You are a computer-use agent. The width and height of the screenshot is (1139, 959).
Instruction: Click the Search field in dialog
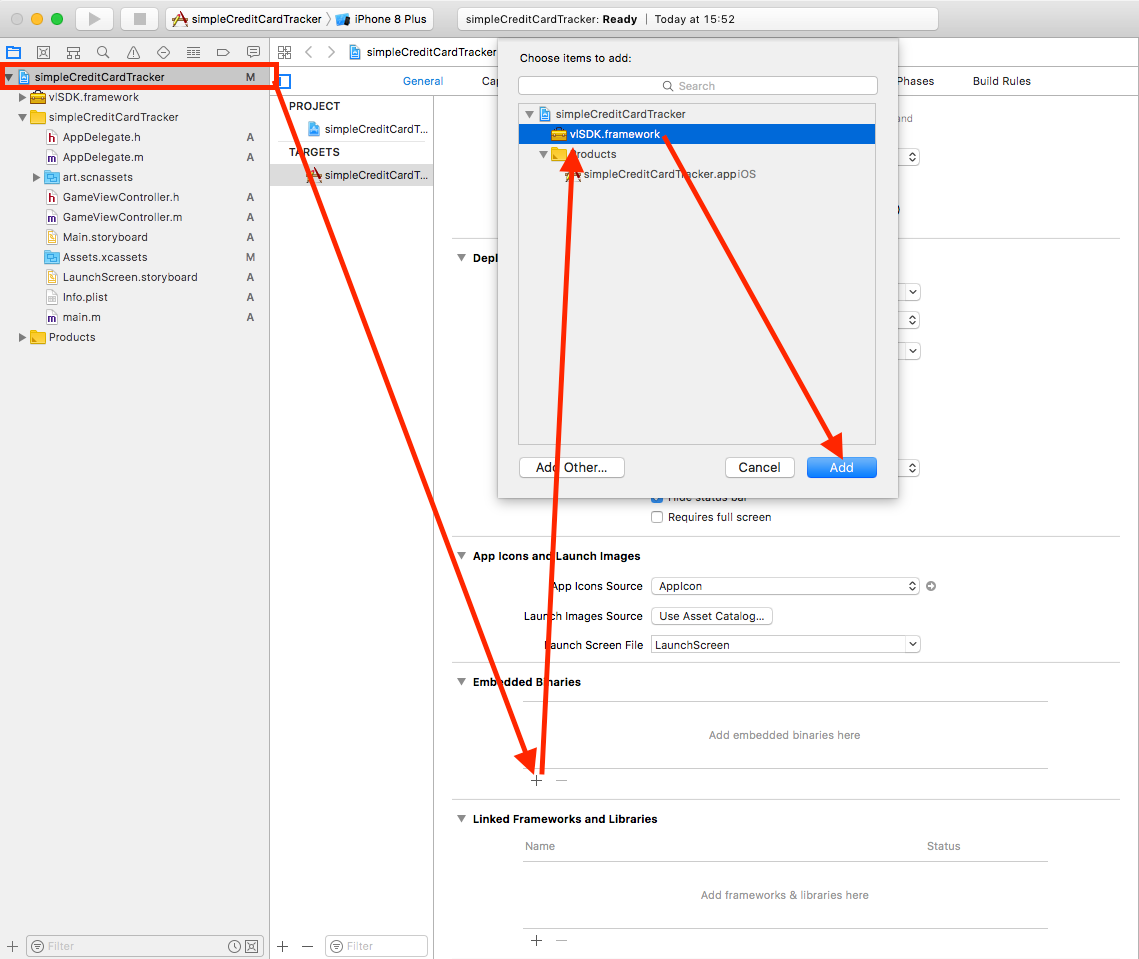(x=697, y=86)
